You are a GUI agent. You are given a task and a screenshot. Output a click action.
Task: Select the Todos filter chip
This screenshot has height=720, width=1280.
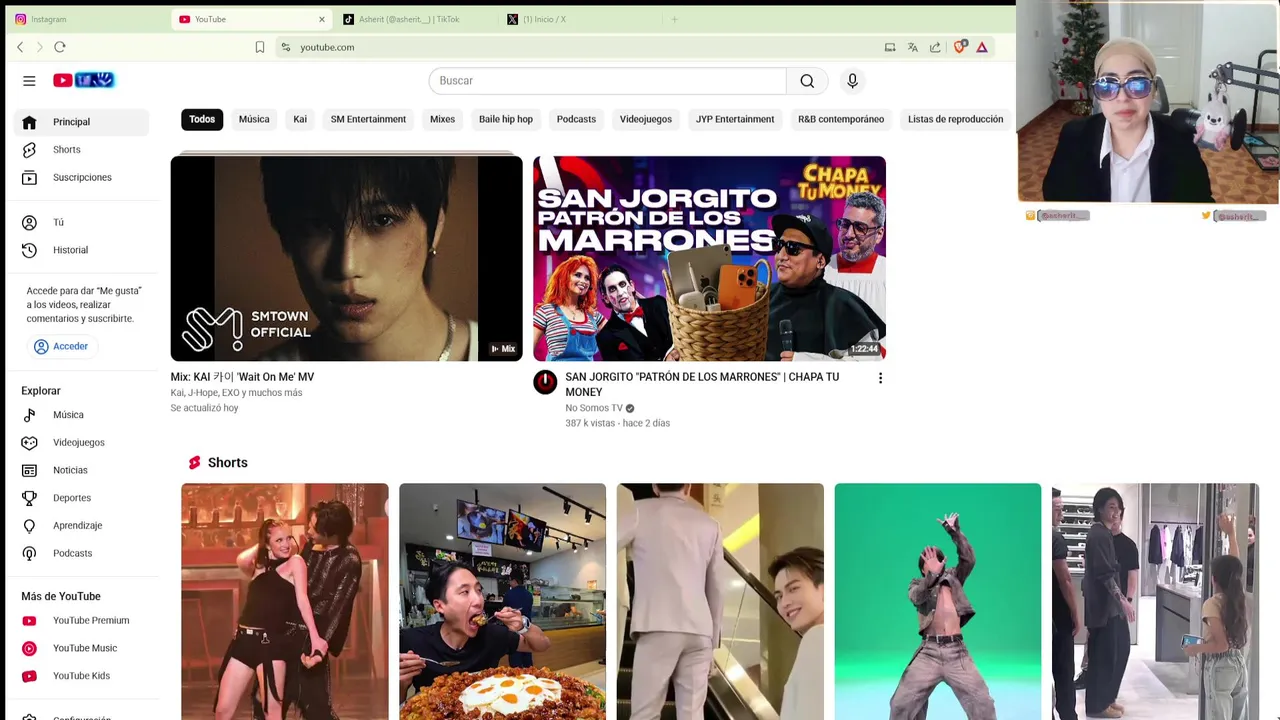pyautogui.click(x=202, y=119)
